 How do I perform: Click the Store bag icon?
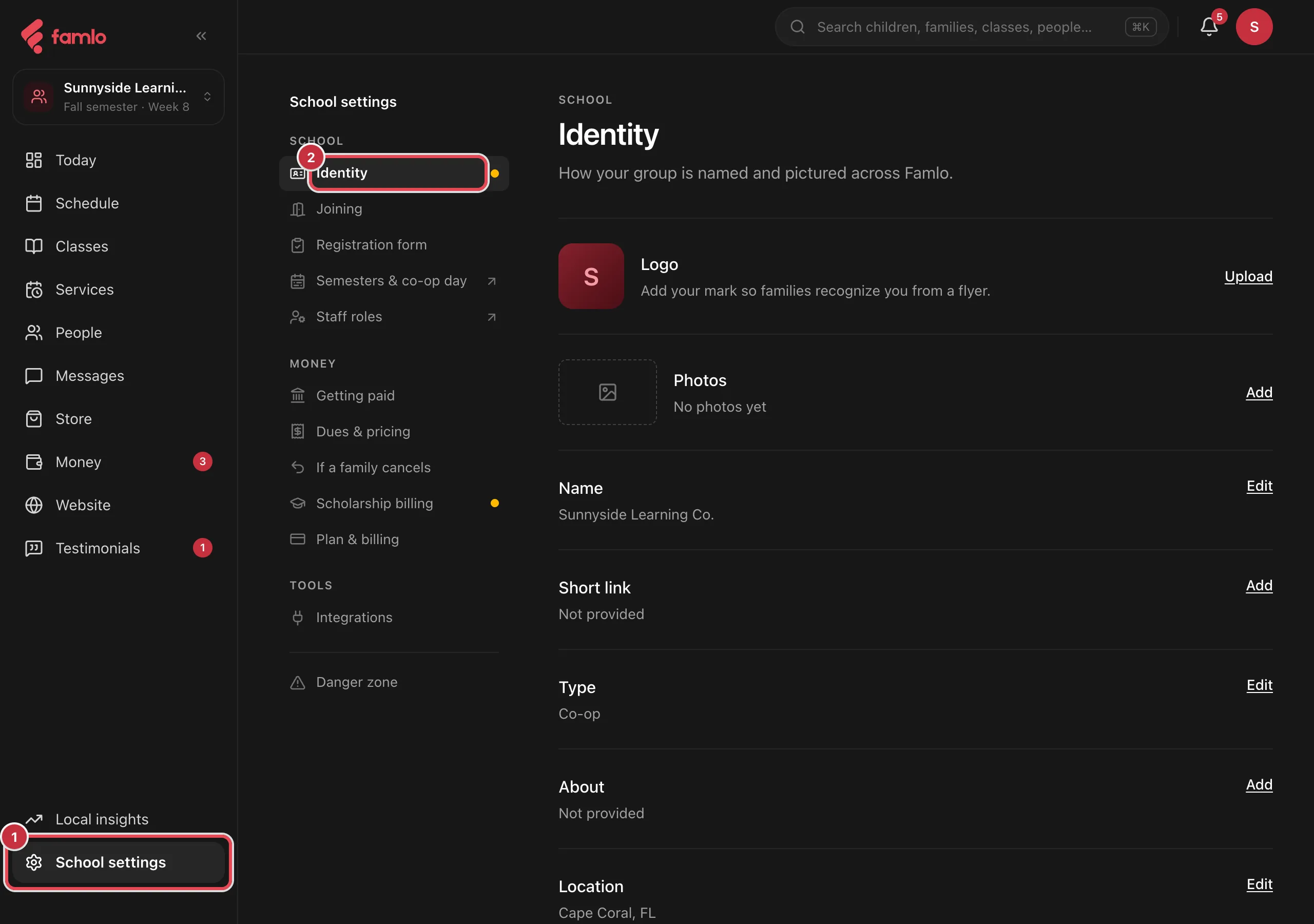(34, 419)
